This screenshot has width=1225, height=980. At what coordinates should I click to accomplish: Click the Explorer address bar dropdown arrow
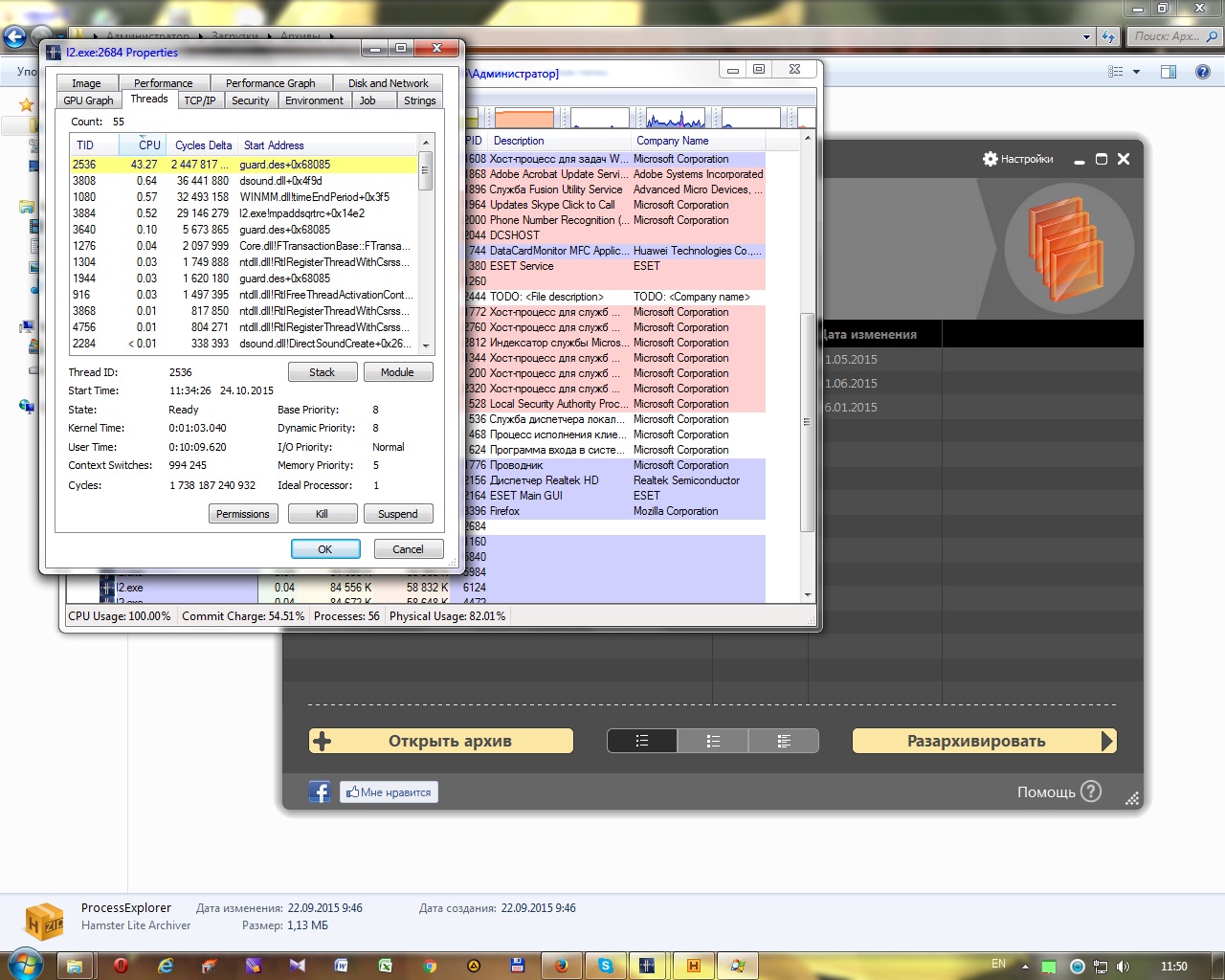[x=1086, y=37]
